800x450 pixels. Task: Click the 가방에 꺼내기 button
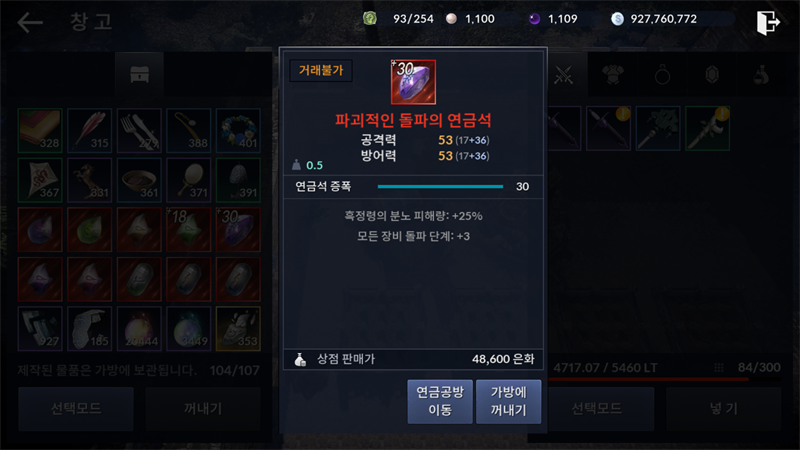tap(508, 401)
